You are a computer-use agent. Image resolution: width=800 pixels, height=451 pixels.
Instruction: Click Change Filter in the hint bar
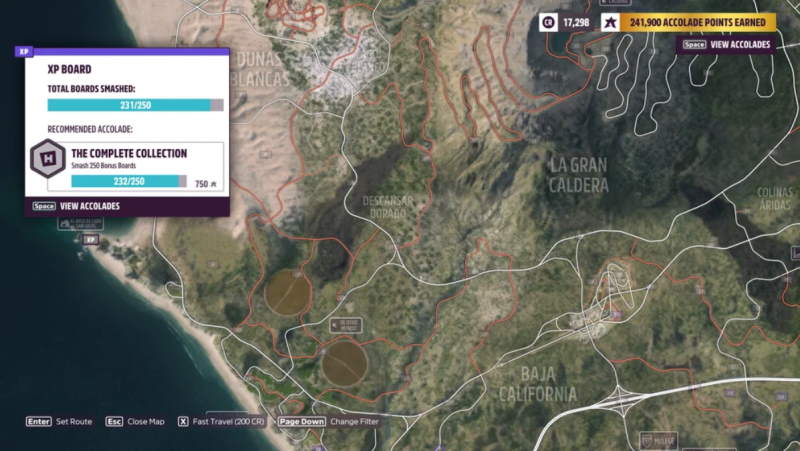click(328, 421)
